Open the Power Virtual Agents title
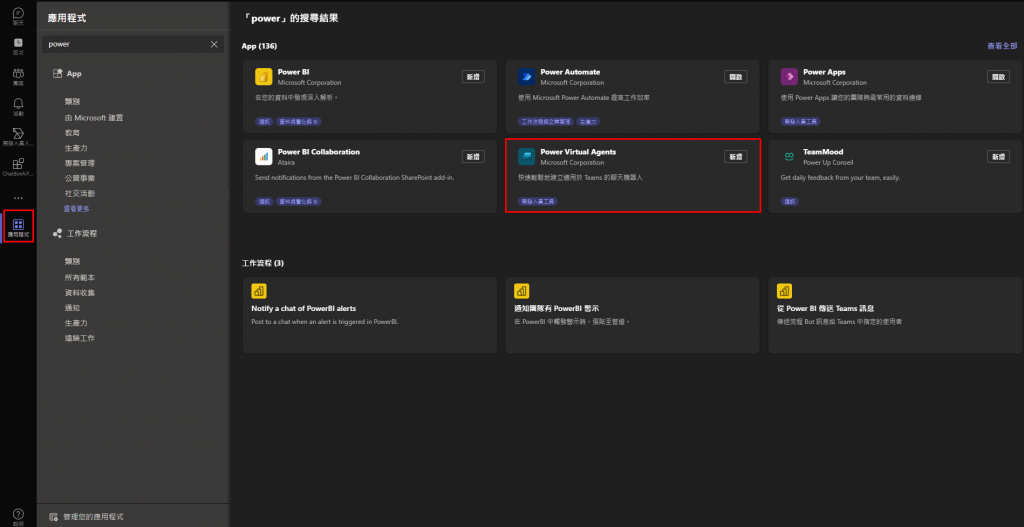 578,152
